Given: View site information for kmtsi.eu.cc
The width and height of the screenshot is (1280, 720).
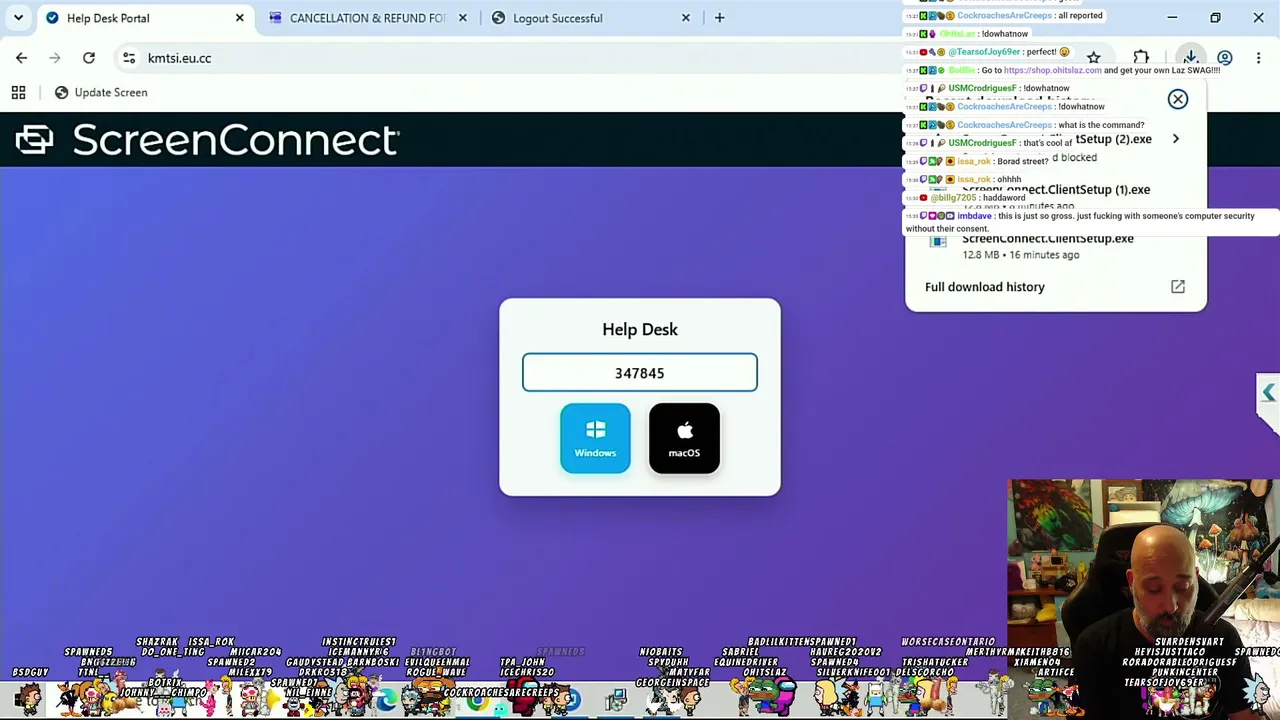Looking at the screenshot, I should click(129, 58).
